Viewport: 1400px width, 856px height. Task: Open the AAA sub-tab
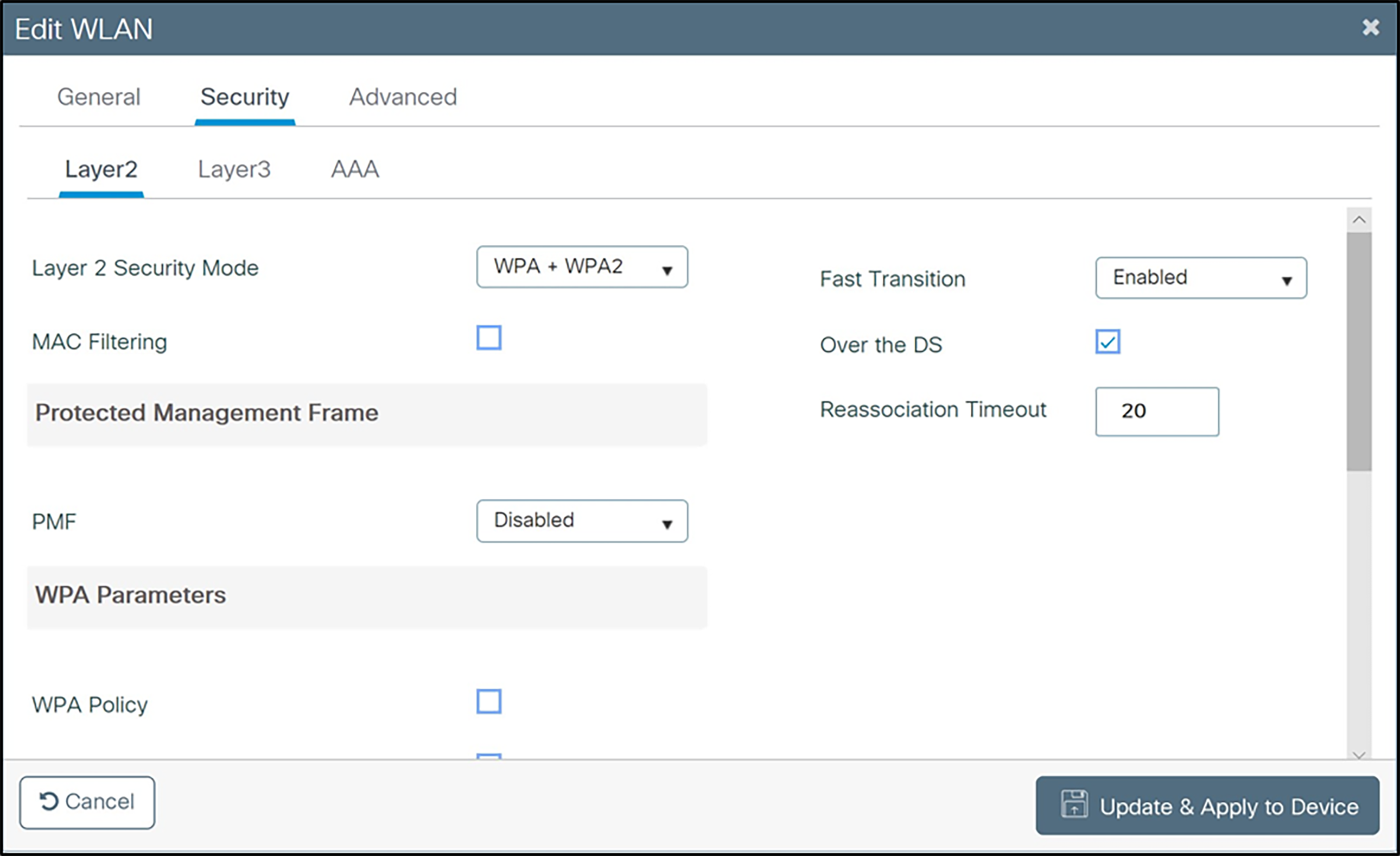(354, 169)
